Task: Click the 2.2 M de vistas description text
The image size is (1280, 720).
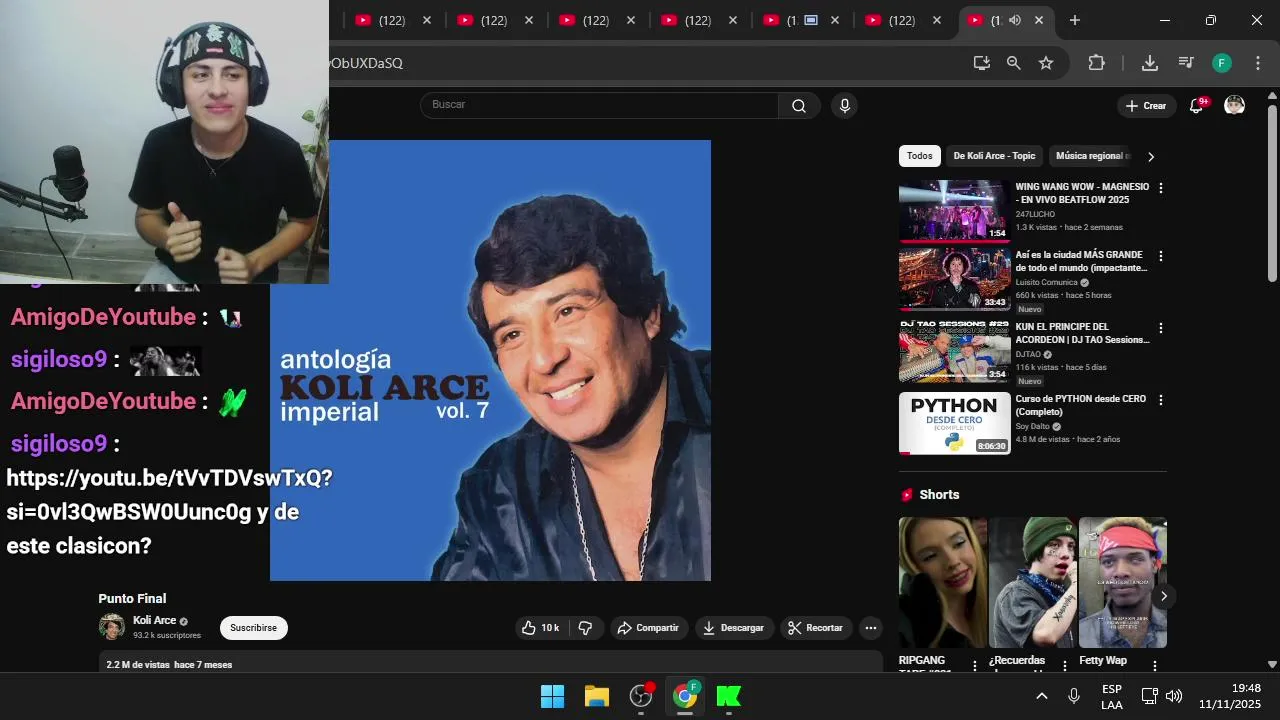Action: pos(169,665)
